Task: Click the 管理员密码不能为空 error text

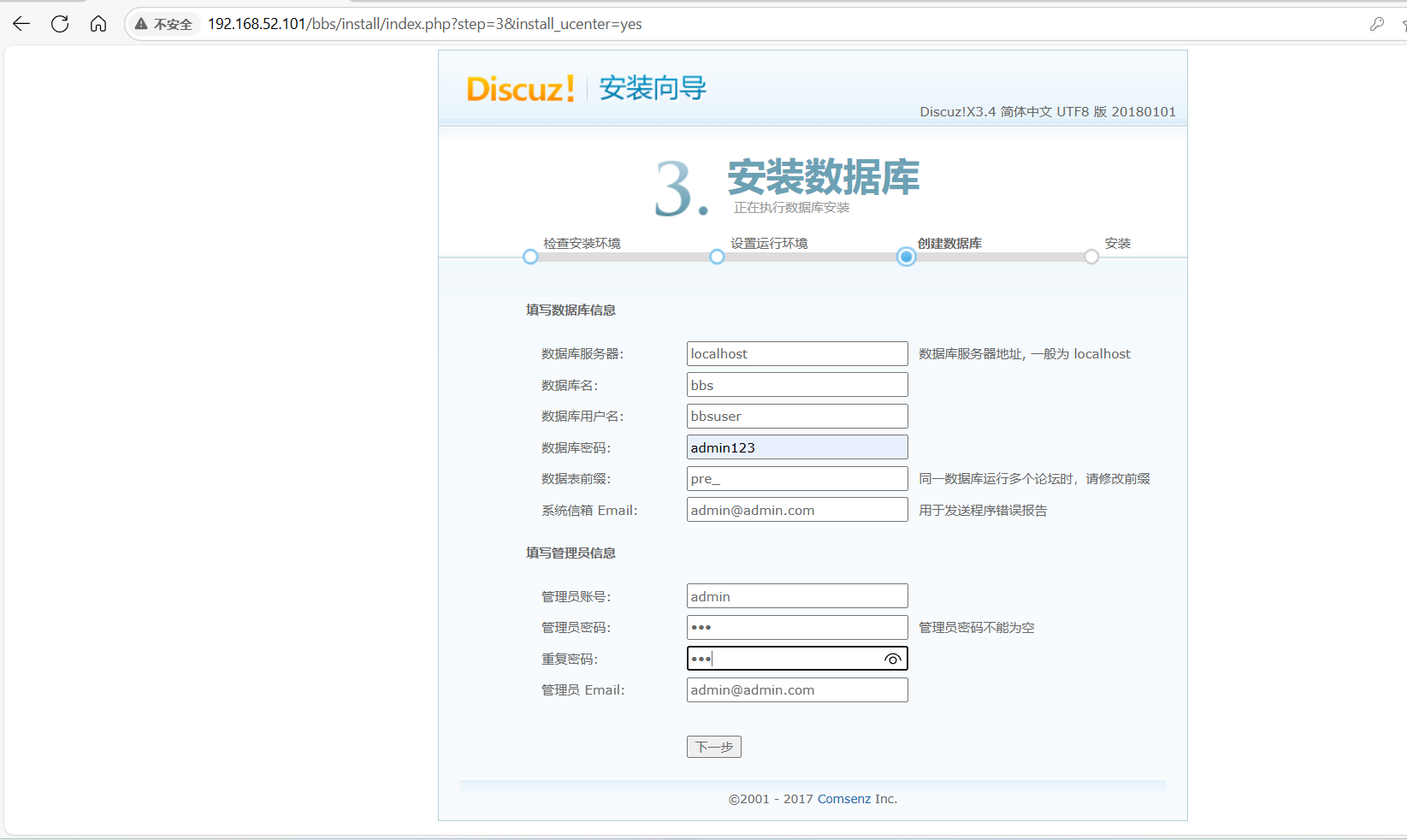Action: pos(977,628)
